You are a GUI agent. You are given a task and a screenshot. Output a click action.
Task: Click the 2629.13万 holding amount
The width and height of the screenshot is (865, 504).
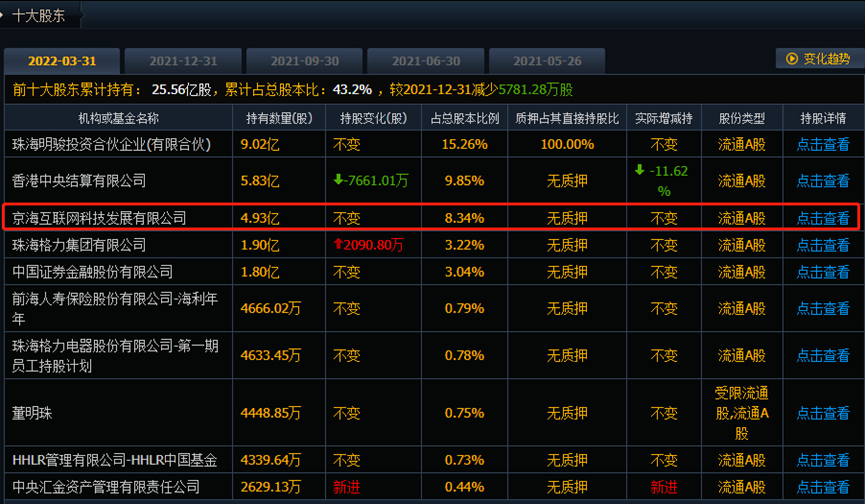[x=271, y=487]
